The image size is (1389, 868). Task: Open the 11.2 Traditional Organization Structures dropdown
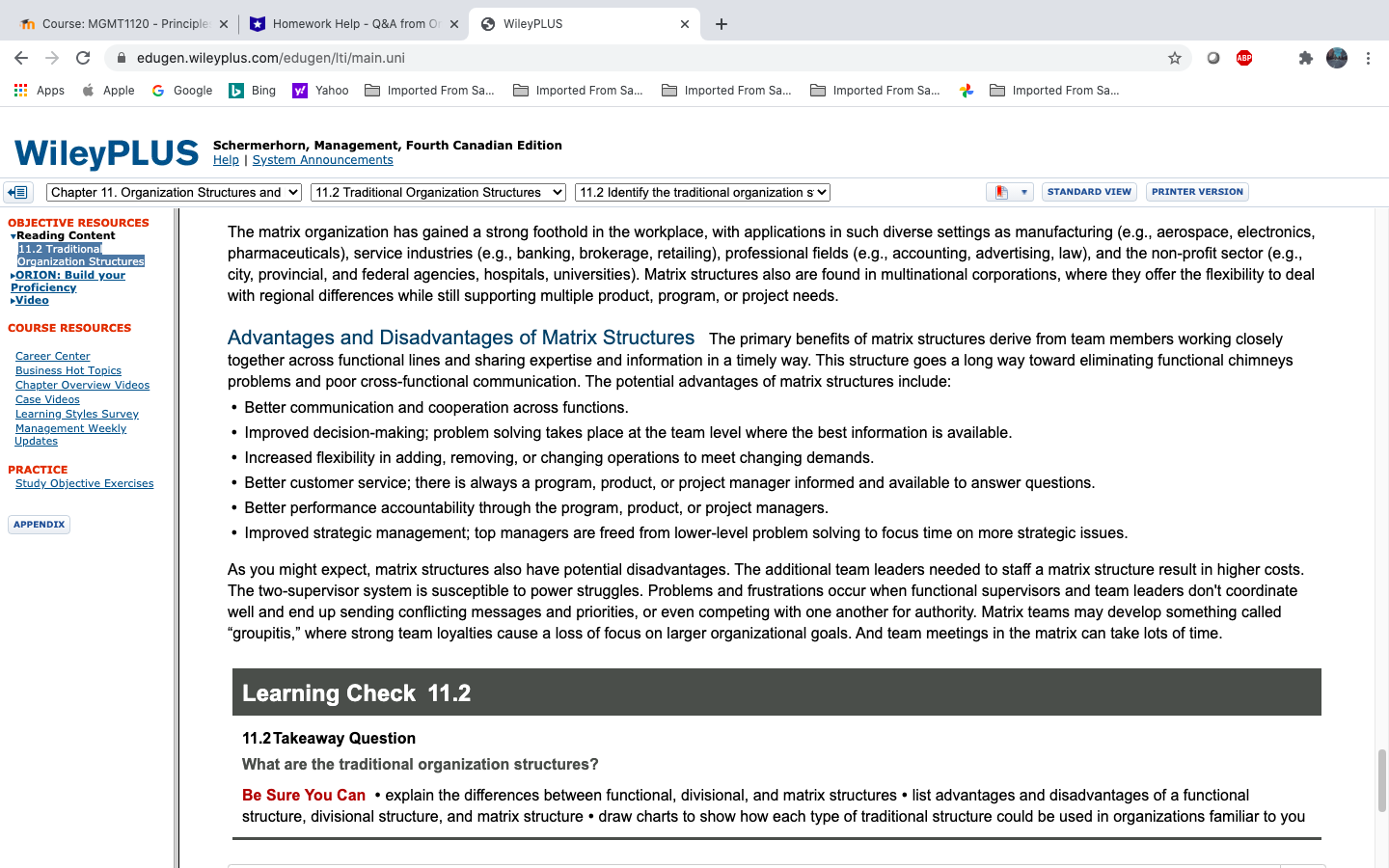coord(438,193)
